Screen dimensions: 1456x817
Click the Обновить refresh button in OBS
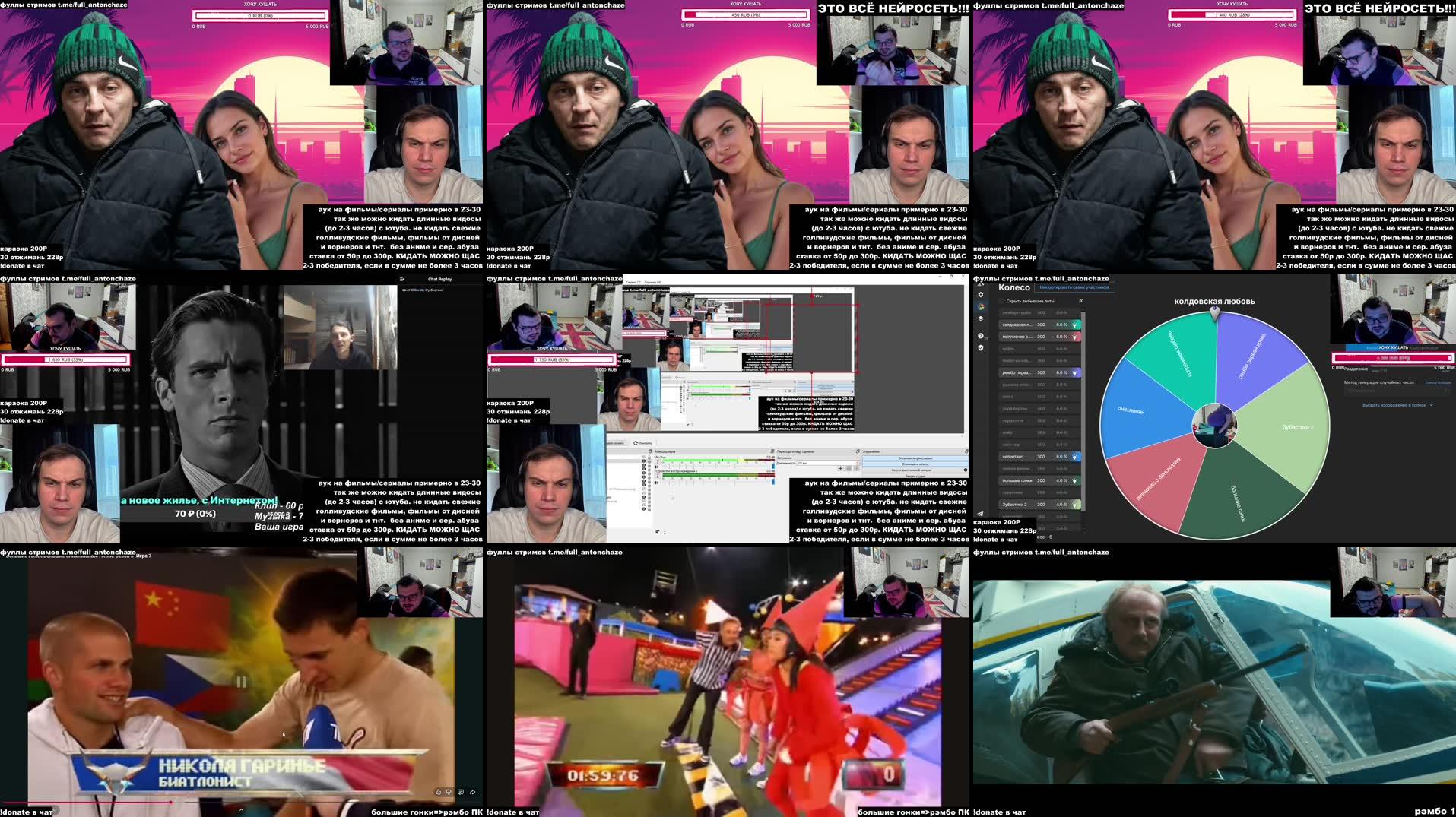(642, 442)
